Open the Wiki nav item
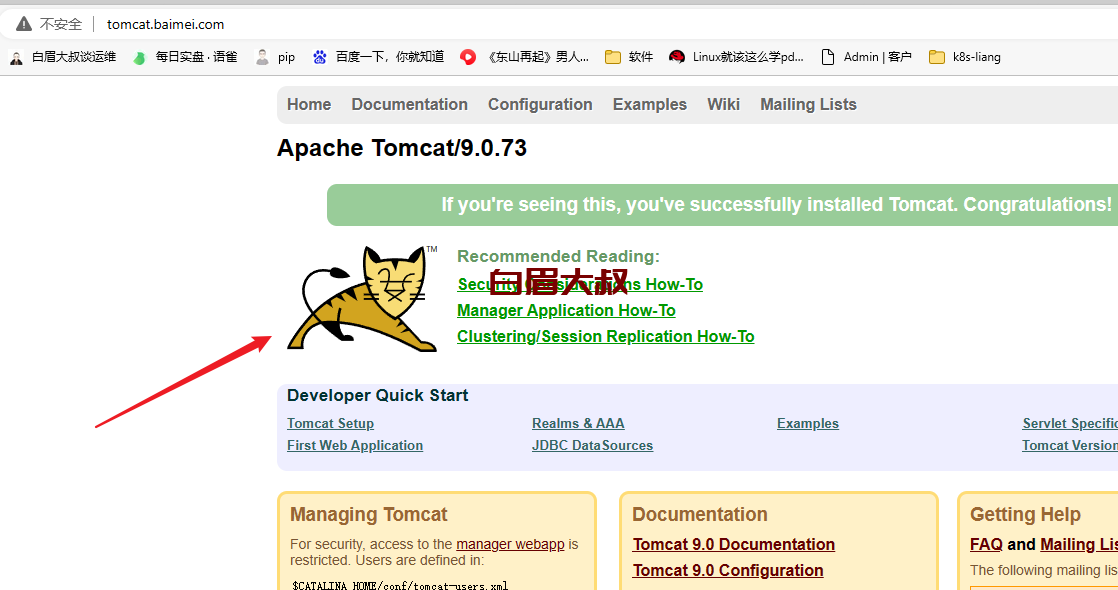This screenshot has height=590, width=1118. [723, 104]
